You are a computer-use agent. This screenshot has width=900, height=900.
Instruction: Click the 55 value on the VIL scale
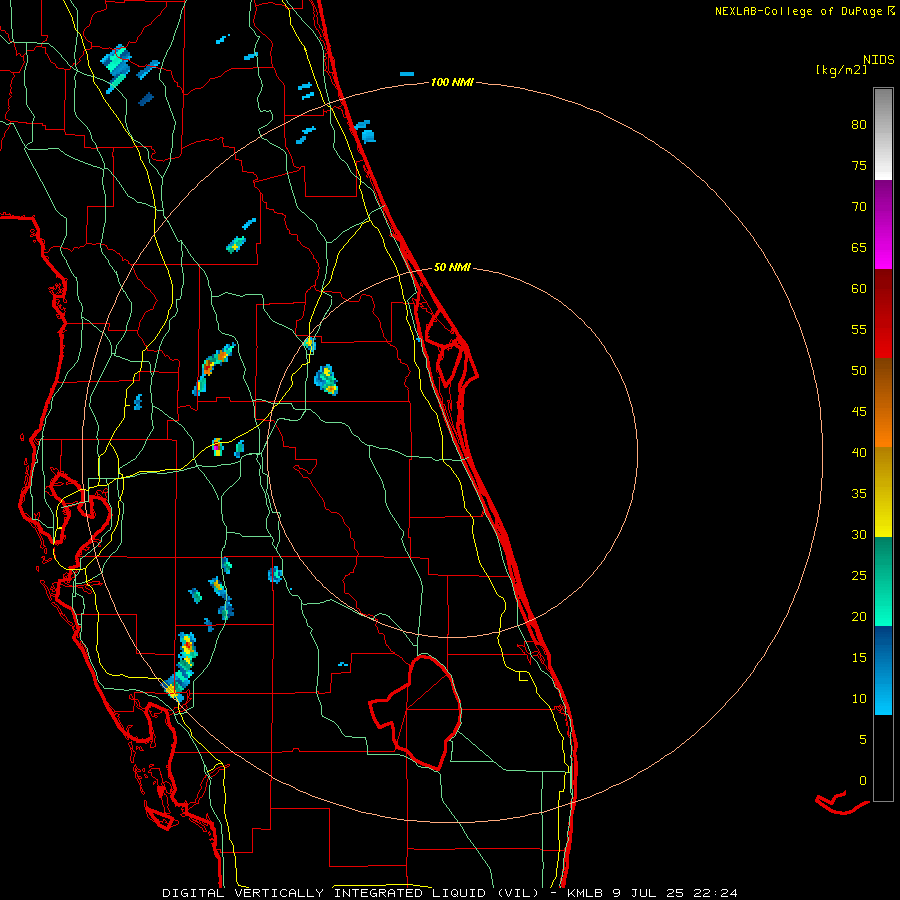[859, 330]
